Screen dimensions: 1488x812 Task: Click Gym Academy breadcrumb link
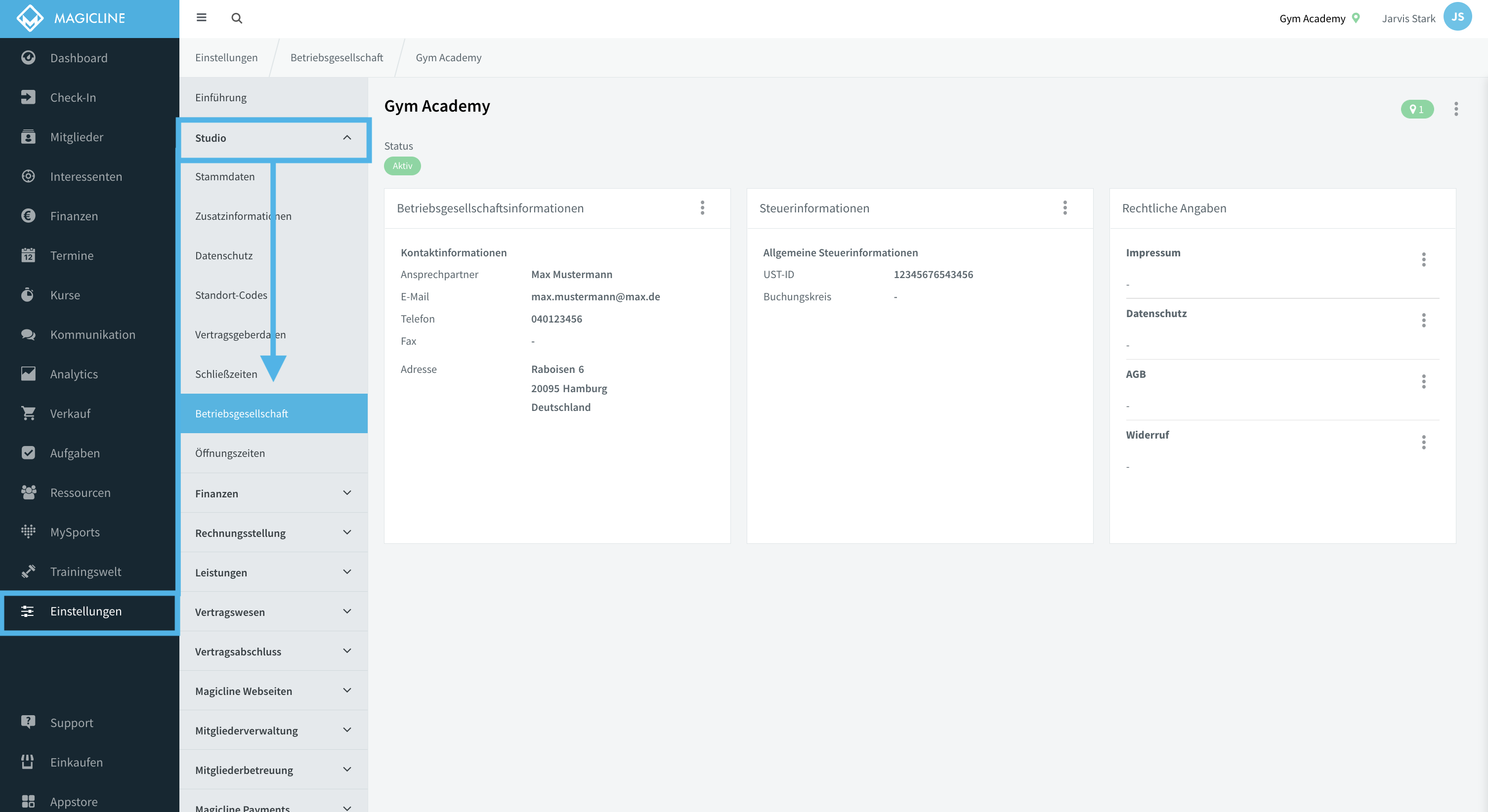coord(448,58)
